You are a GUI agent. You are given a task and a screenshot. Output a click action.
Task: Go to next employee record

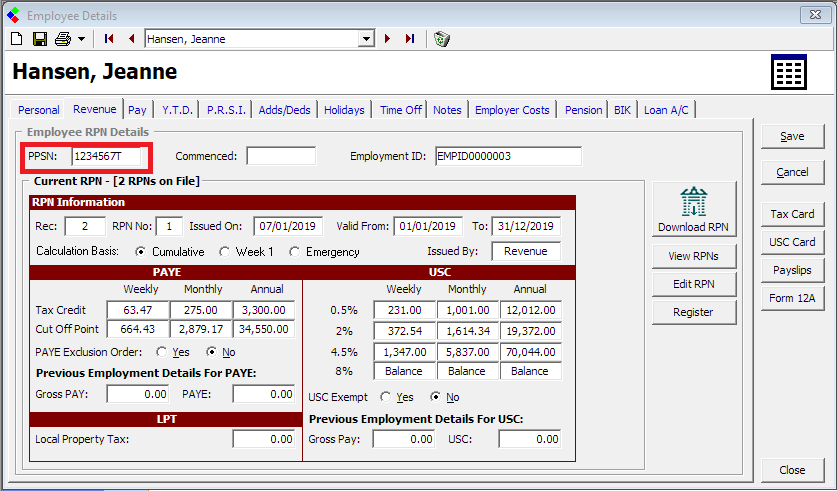pos(388,39)
